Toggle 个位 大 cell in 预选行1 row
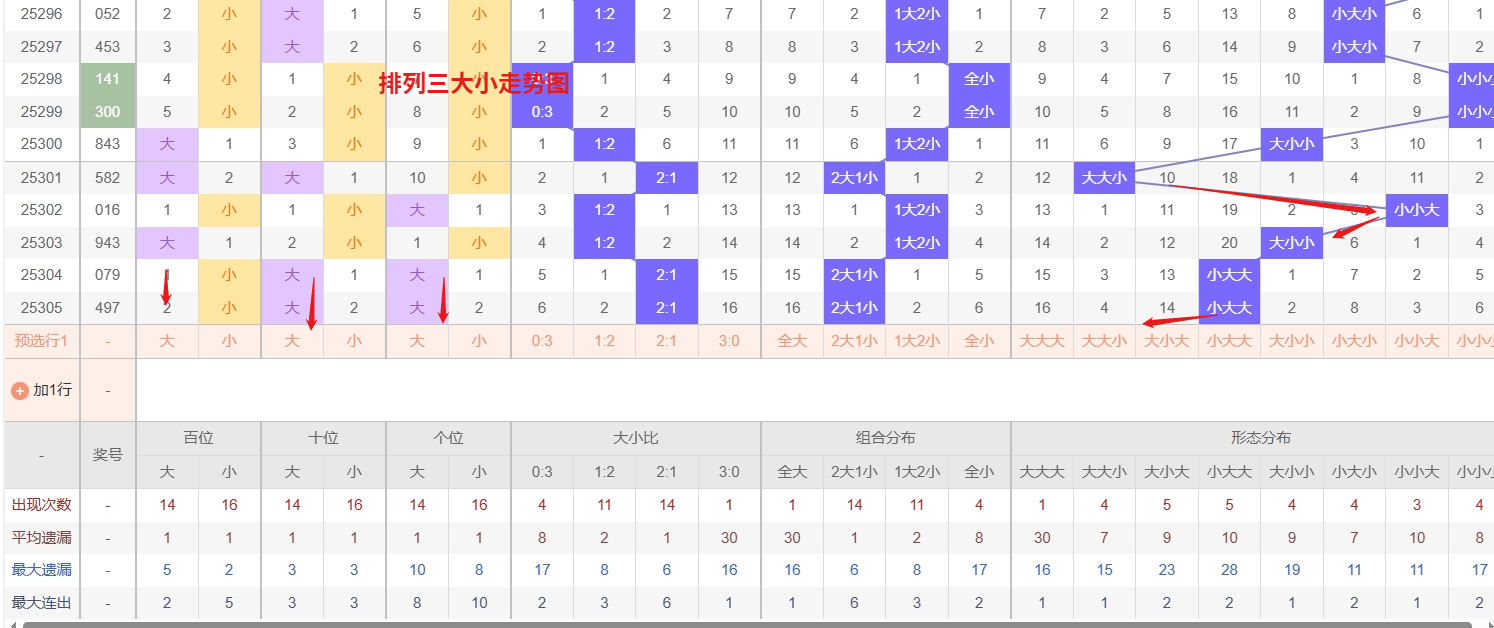This screenshot has width=1494, height=628. pyautogui.click(x=417, y=341)
